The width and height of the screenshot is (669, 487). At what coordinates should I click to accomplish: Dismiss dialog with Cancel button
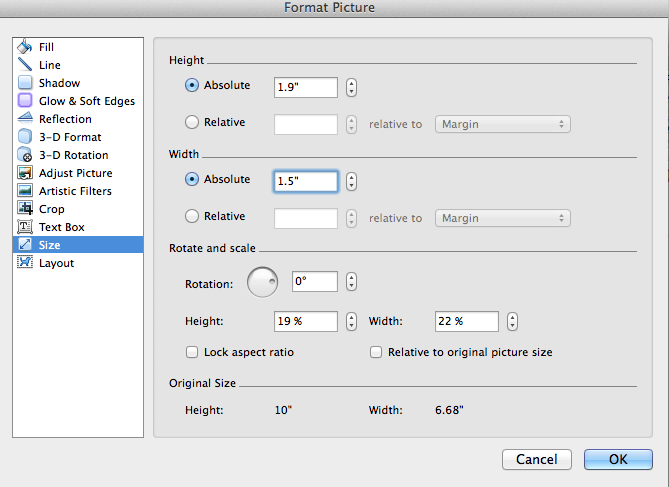(537, 459)
